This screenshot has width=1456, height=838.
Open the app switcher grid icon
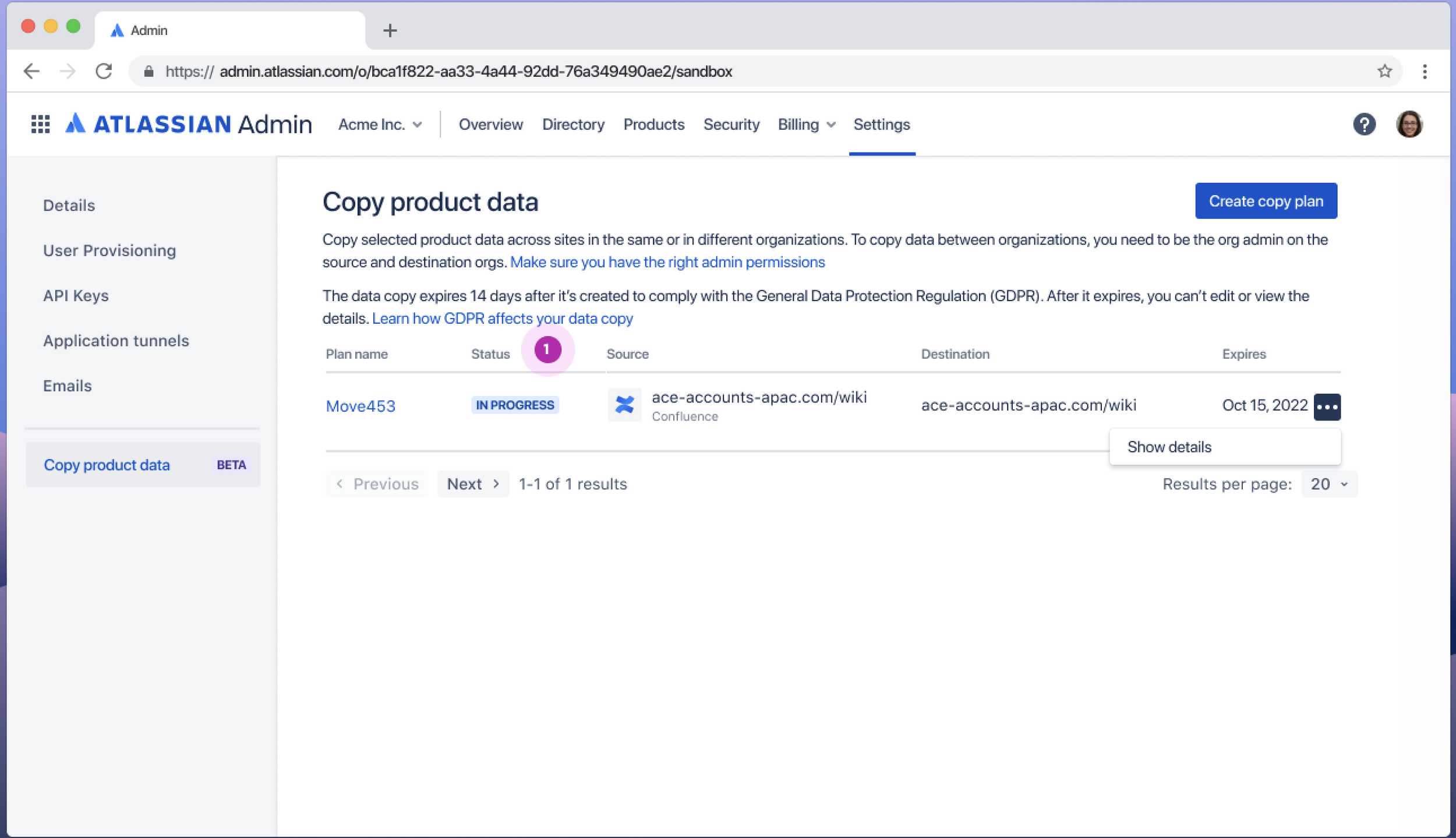pyautogui.click(x=40, y=124)
